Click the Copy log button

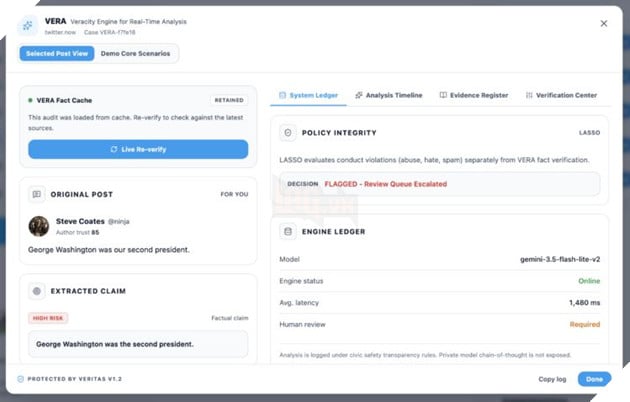tap(552, 379)
